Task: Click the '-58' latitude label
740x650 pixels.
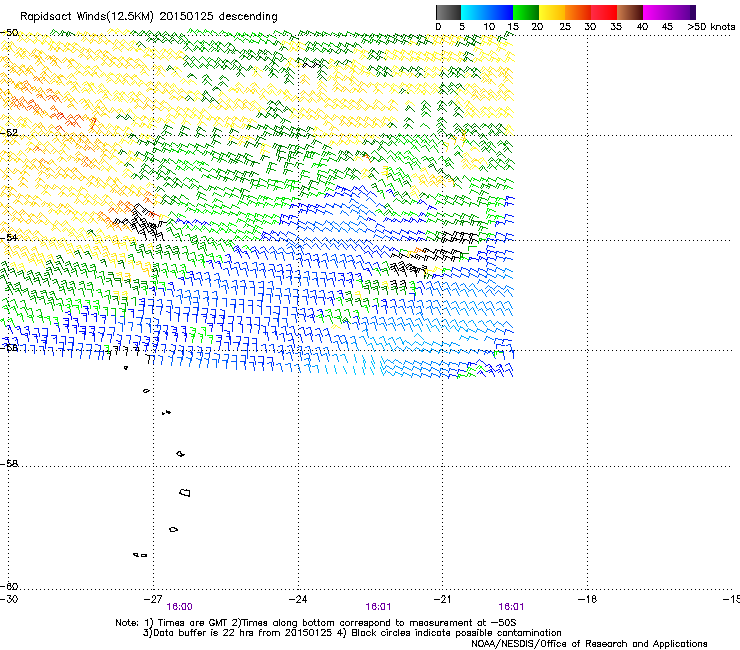Action: point(9,464)
